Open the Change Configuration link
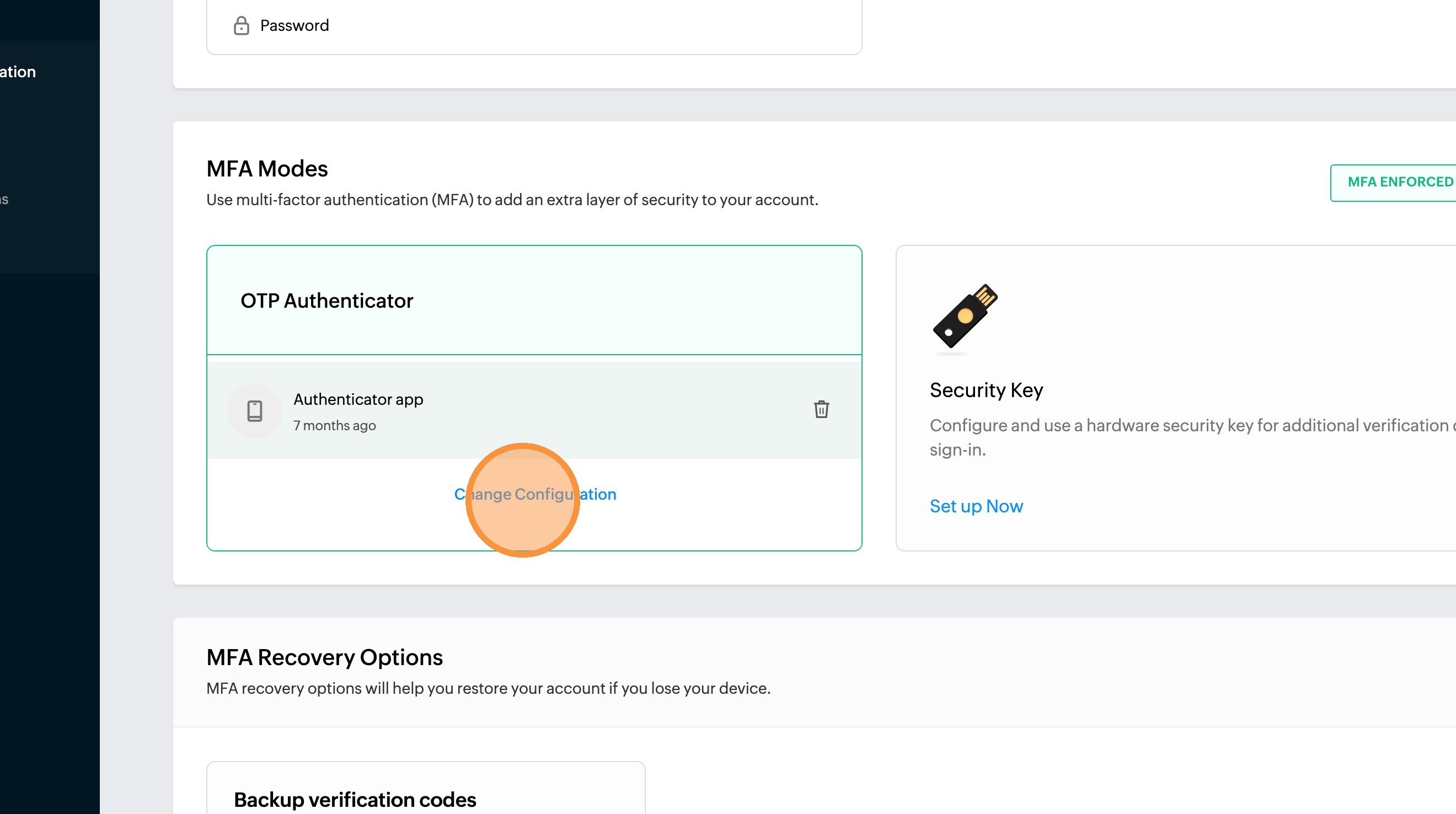Image resolution: width=1456 pixels, height=814 pixels. 536,494
